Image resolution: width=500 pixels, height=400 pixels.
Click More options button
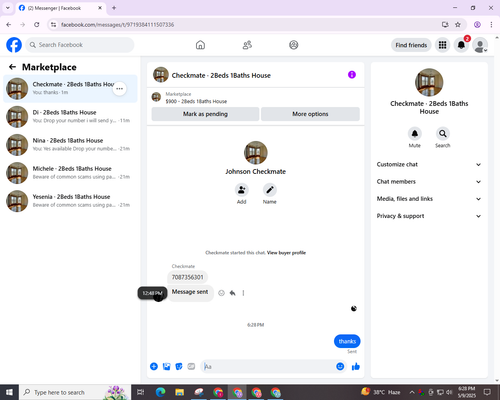[310, 114]
